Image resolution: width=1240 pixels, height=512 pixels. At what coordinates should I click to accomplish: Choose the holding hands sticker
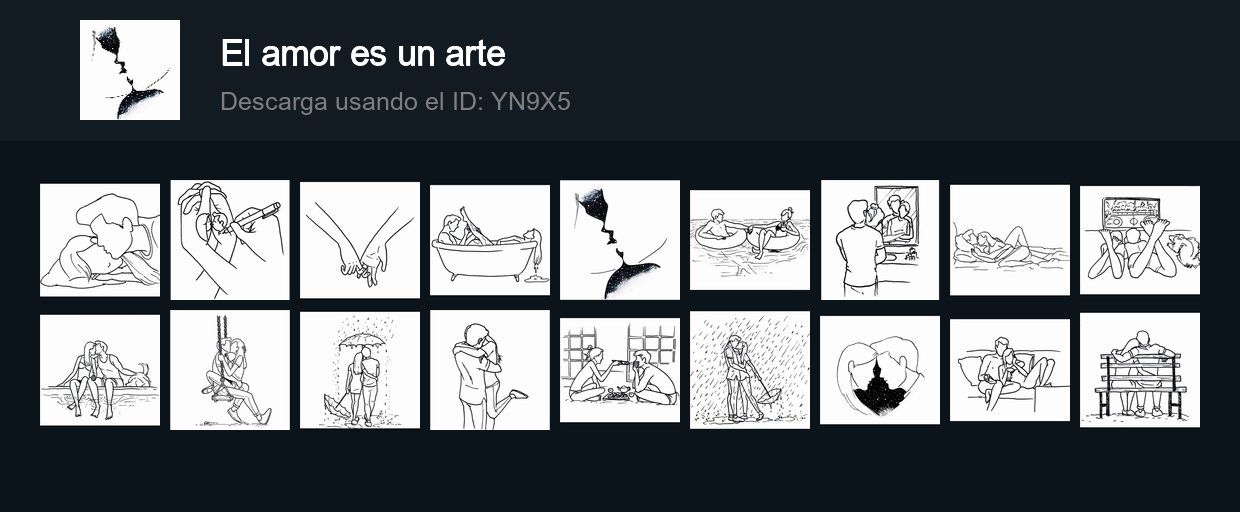[360, 240]
